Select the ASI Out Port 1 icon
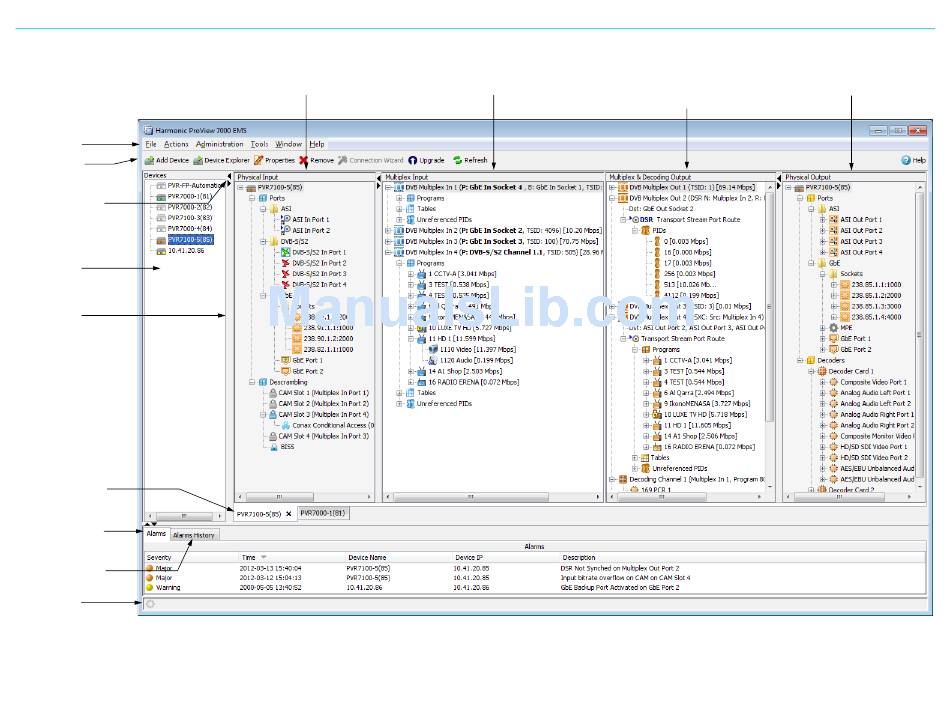The image size is (950, 721). (834, 220)
